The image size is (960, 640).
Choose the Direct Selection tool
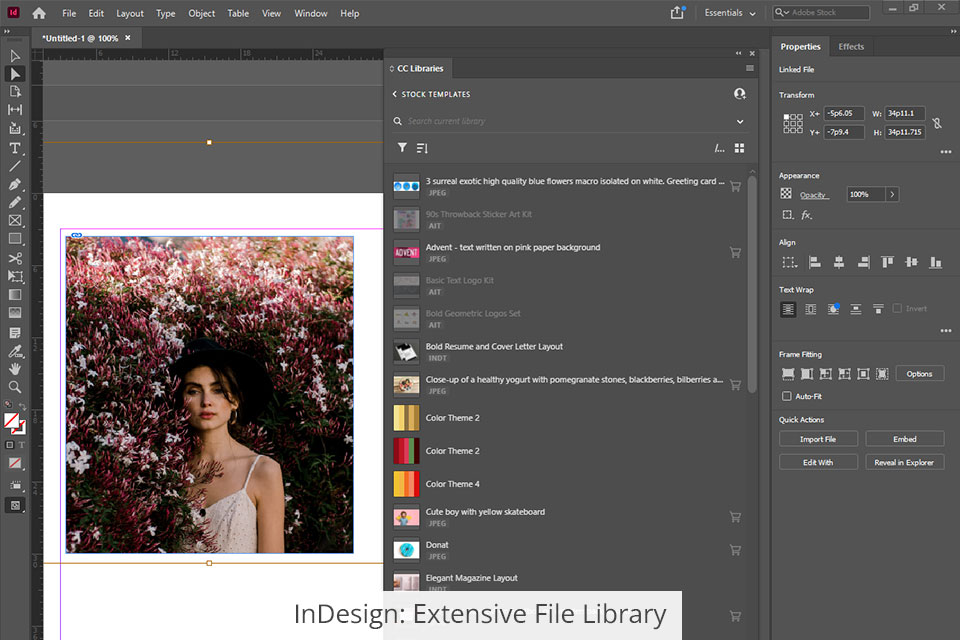click(x=15, y=73)
